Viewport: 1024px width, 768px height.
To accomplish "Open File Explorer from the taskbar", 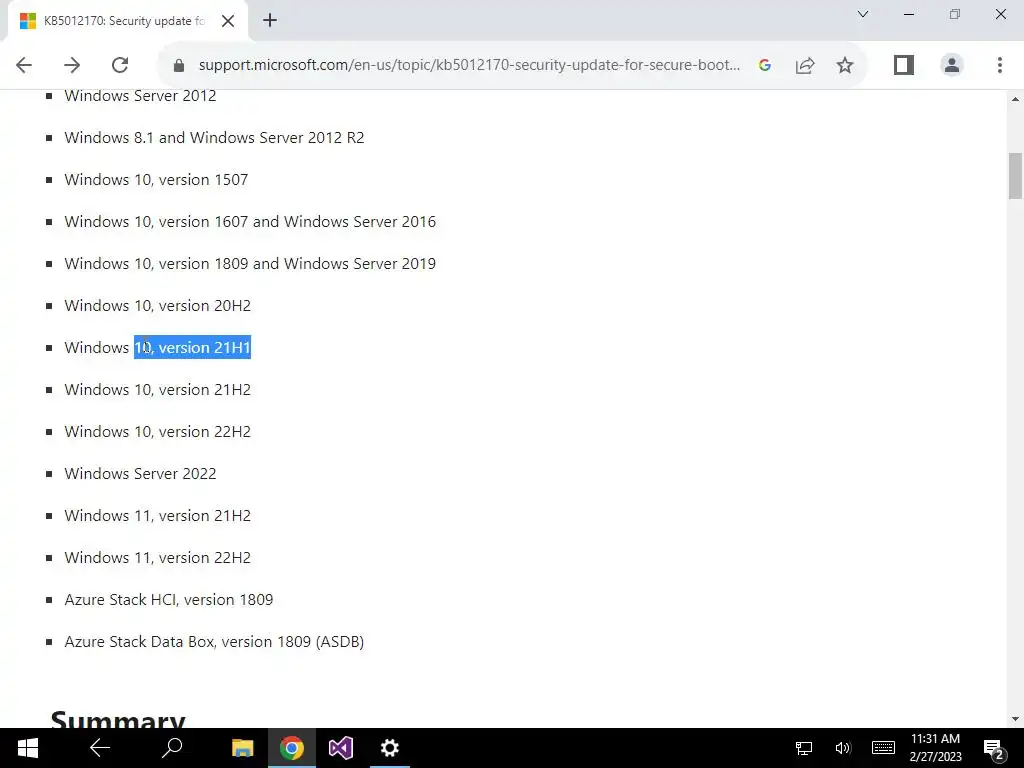I will click(243, 748).
